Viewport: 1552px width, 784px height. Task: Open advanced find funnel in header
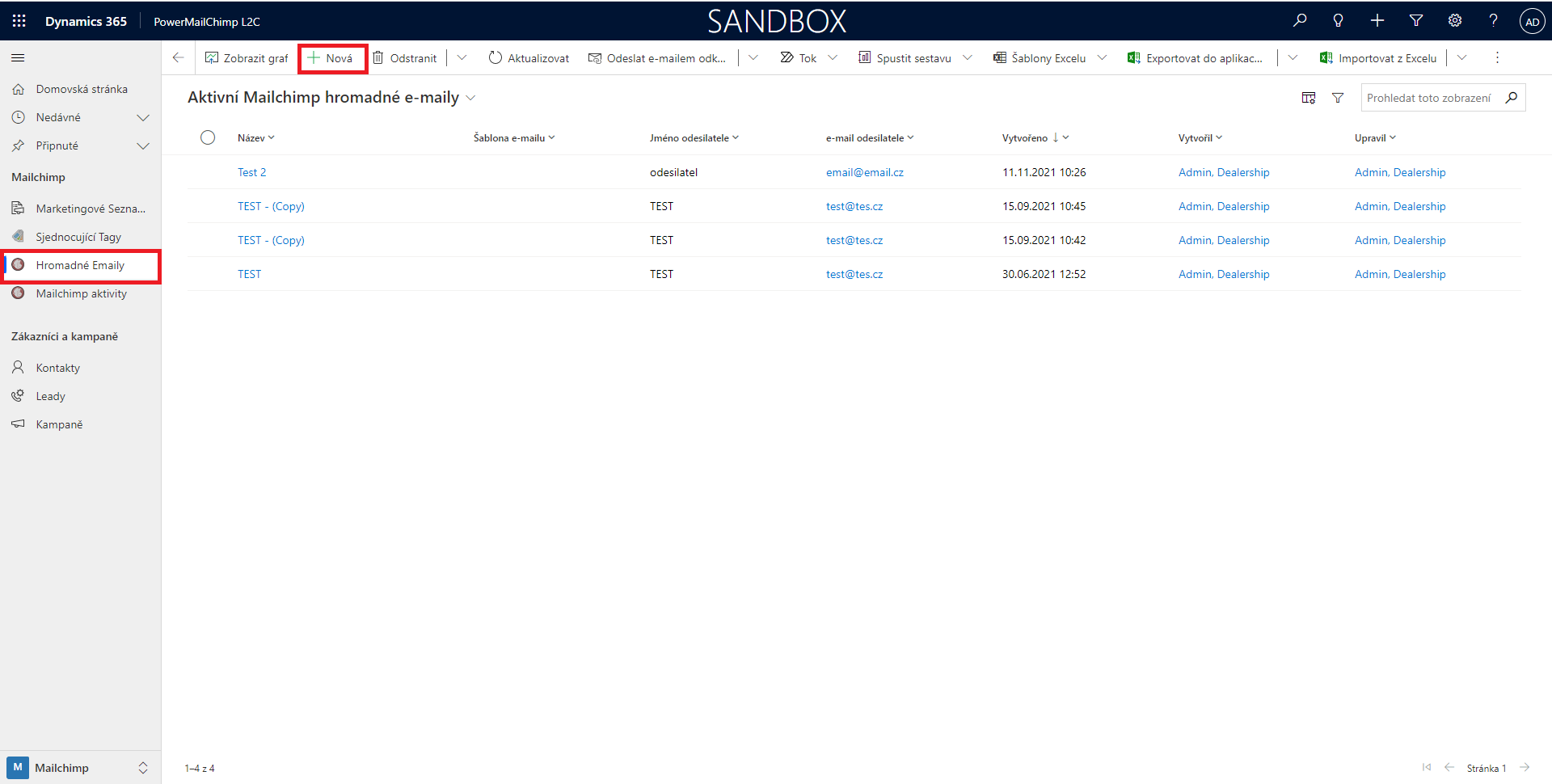click(x=1416, y=21)
